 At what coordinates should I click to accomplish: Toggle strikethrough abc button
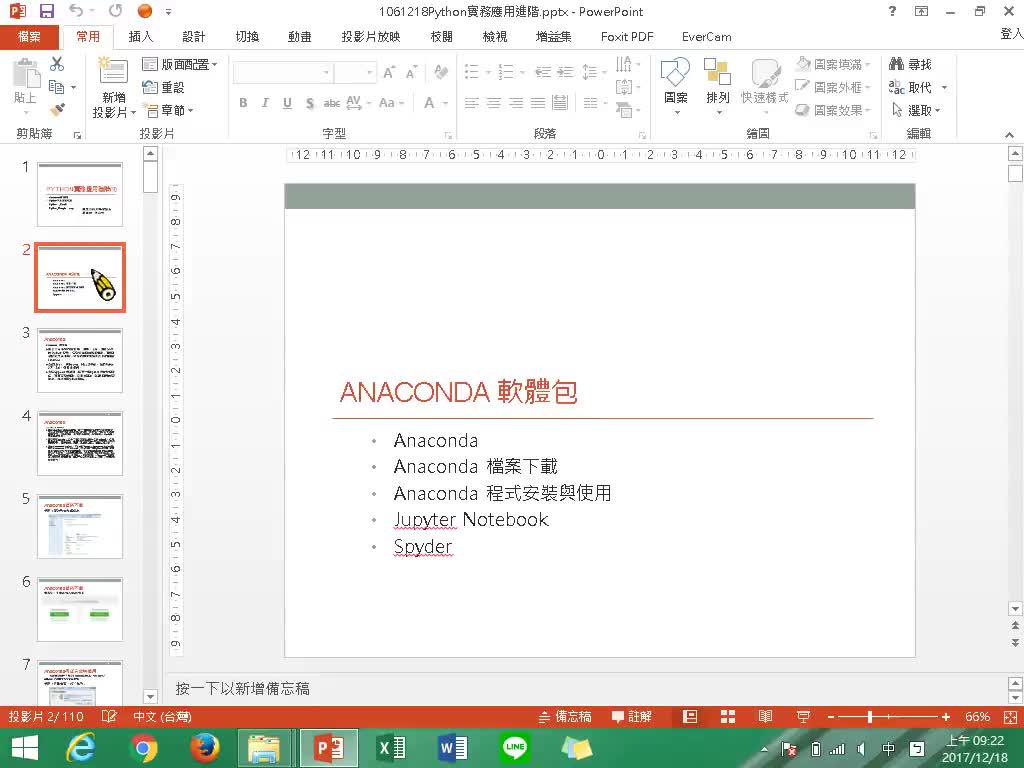coord(332,103)
